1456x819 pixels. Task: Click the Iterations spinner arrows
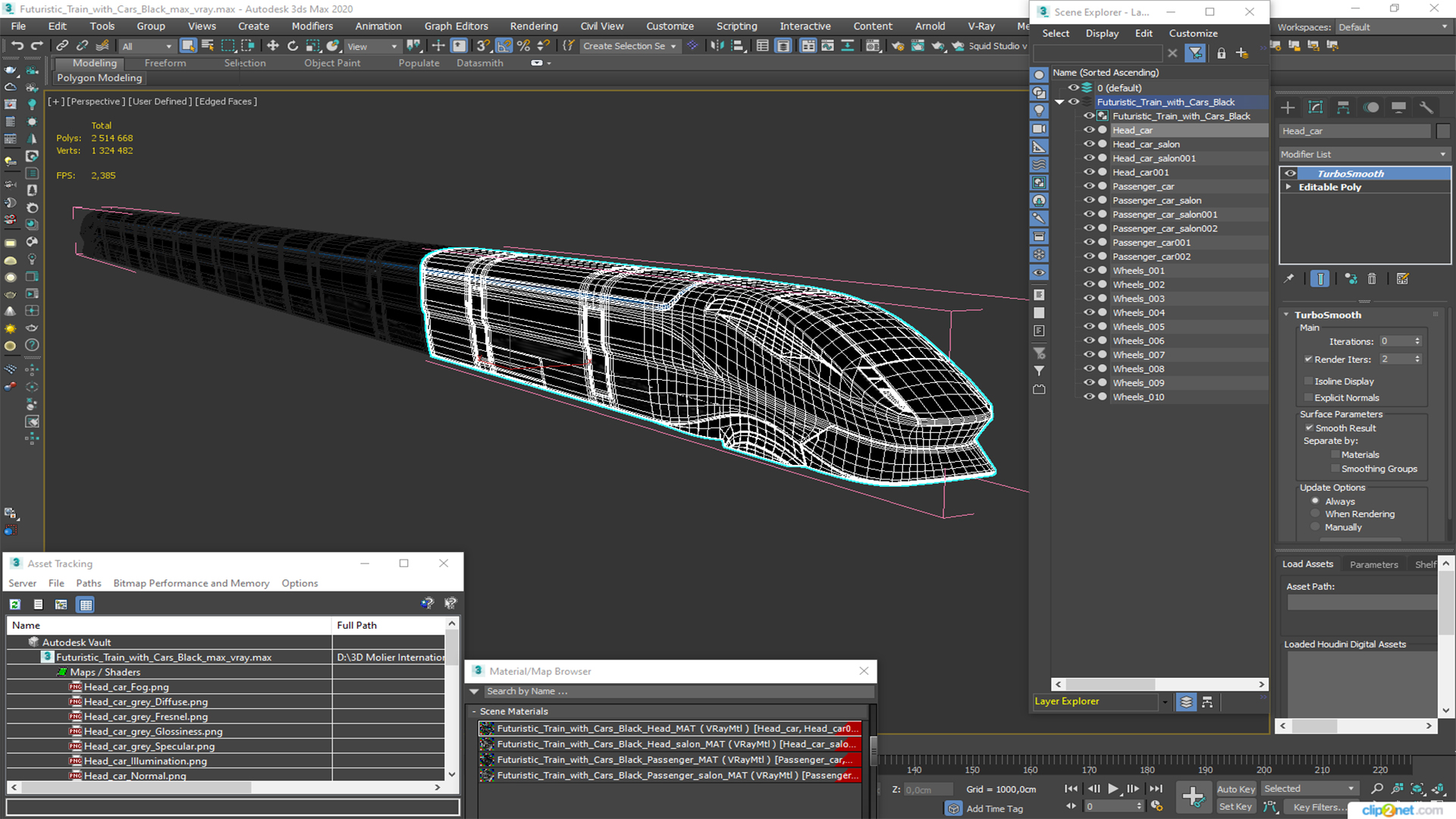1417,341
